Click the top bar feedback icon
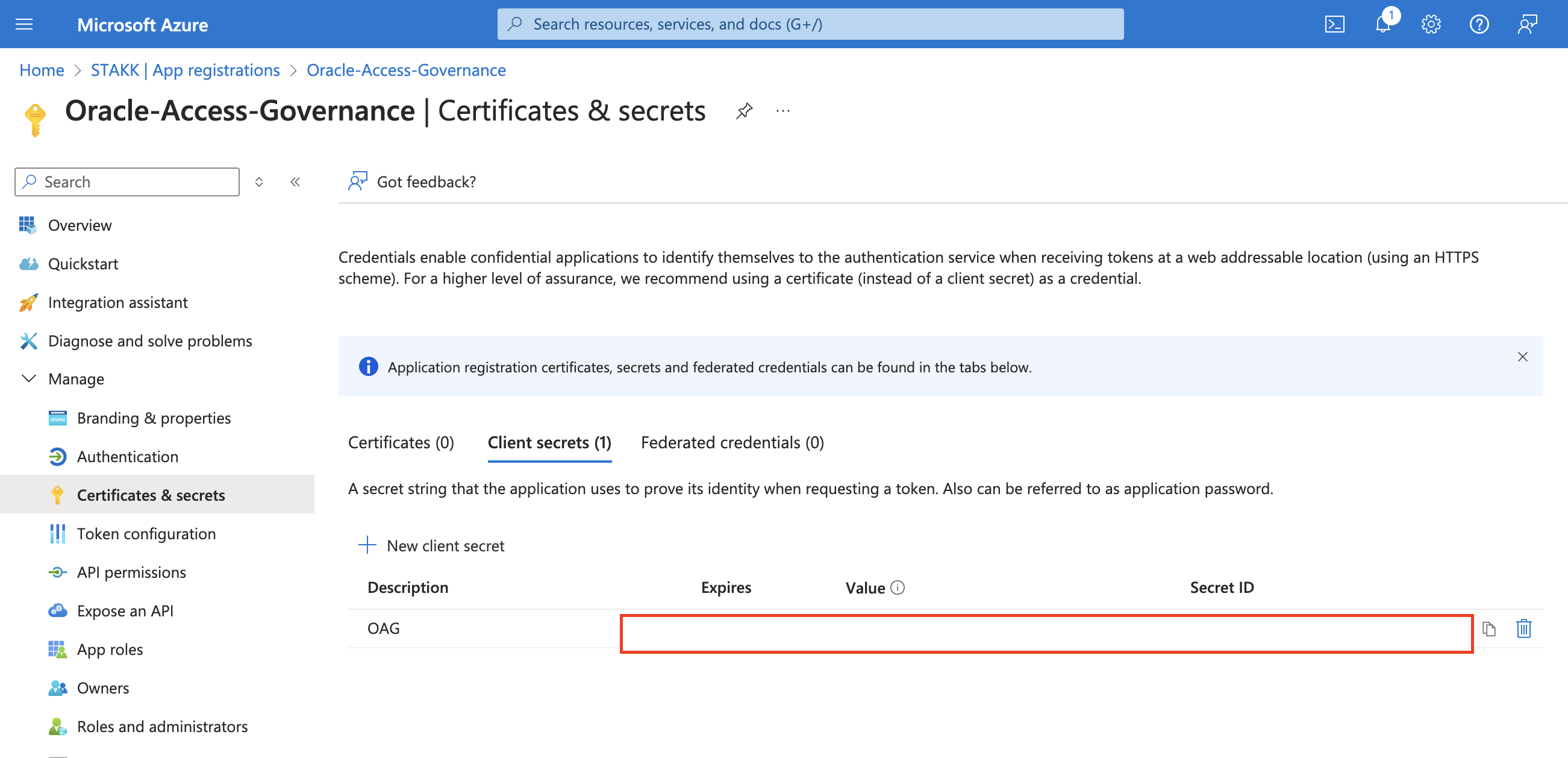Image resolution: width=1568 pixels, height=758 pixels. click(1527, 24)
